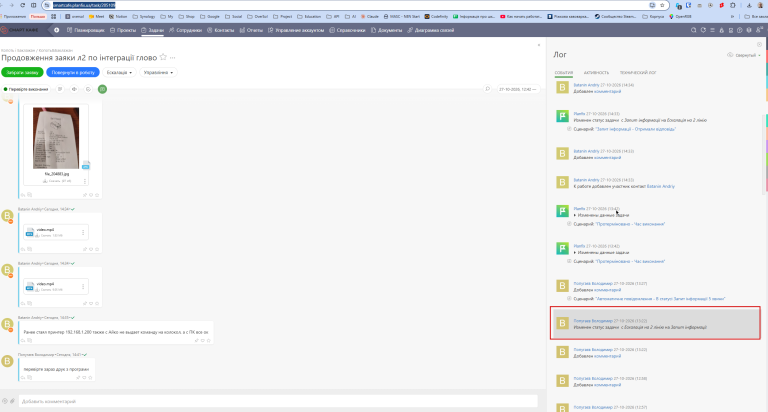Click the emoji icon left of the paperclip
768x412 pixels.
point(5,401)
